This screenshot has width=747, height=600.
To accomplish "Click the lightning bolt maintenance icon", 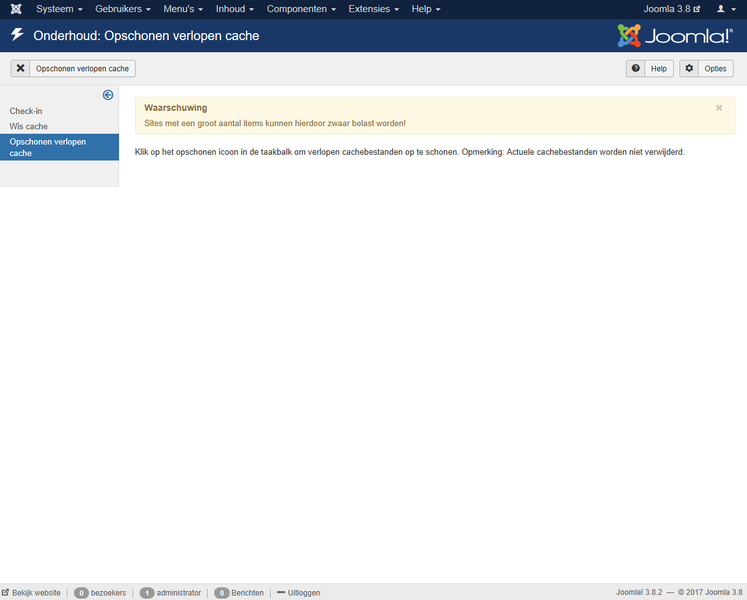I will point(17,35).
